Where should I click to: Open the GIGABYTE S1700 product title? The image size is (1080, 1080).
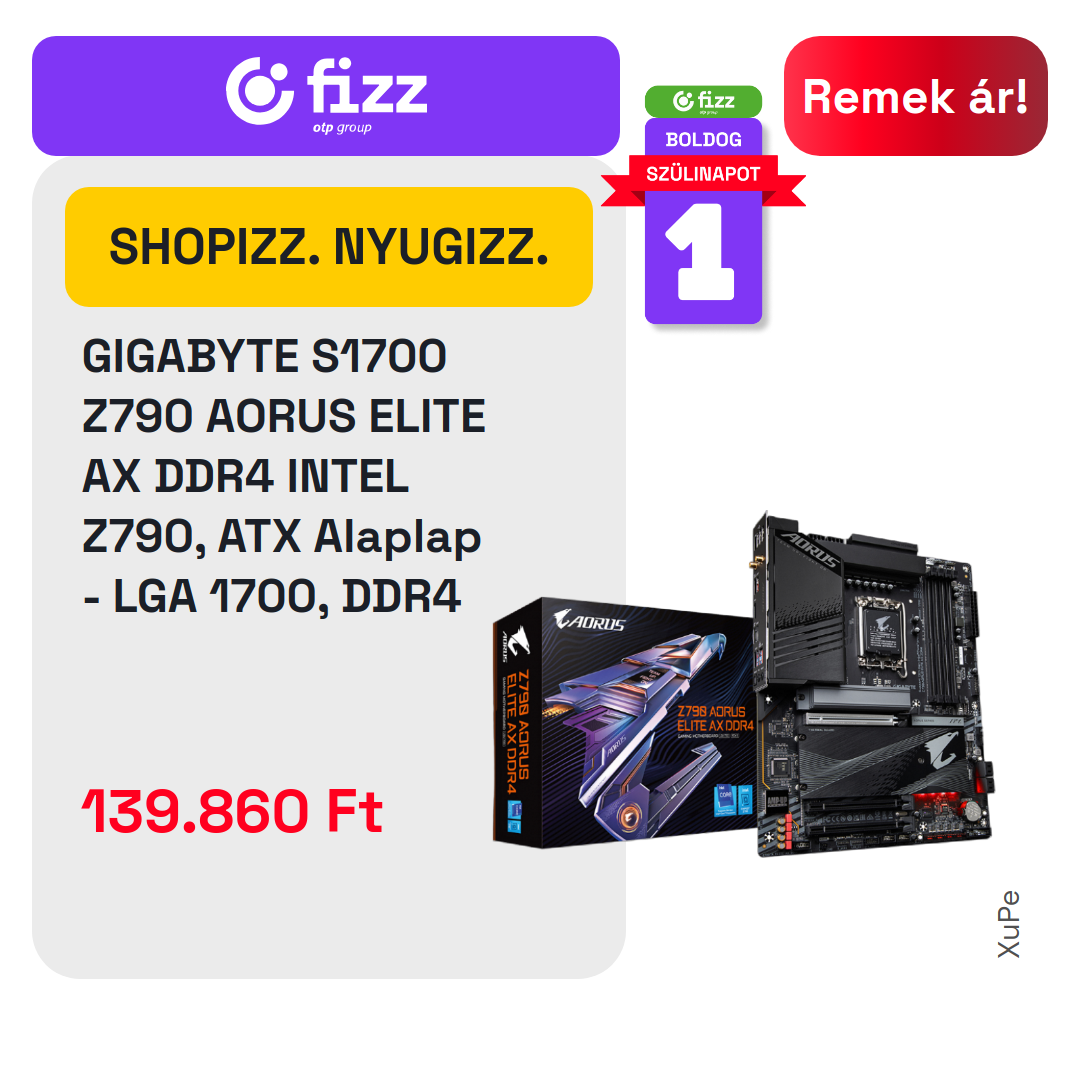(x=264, y=356)
